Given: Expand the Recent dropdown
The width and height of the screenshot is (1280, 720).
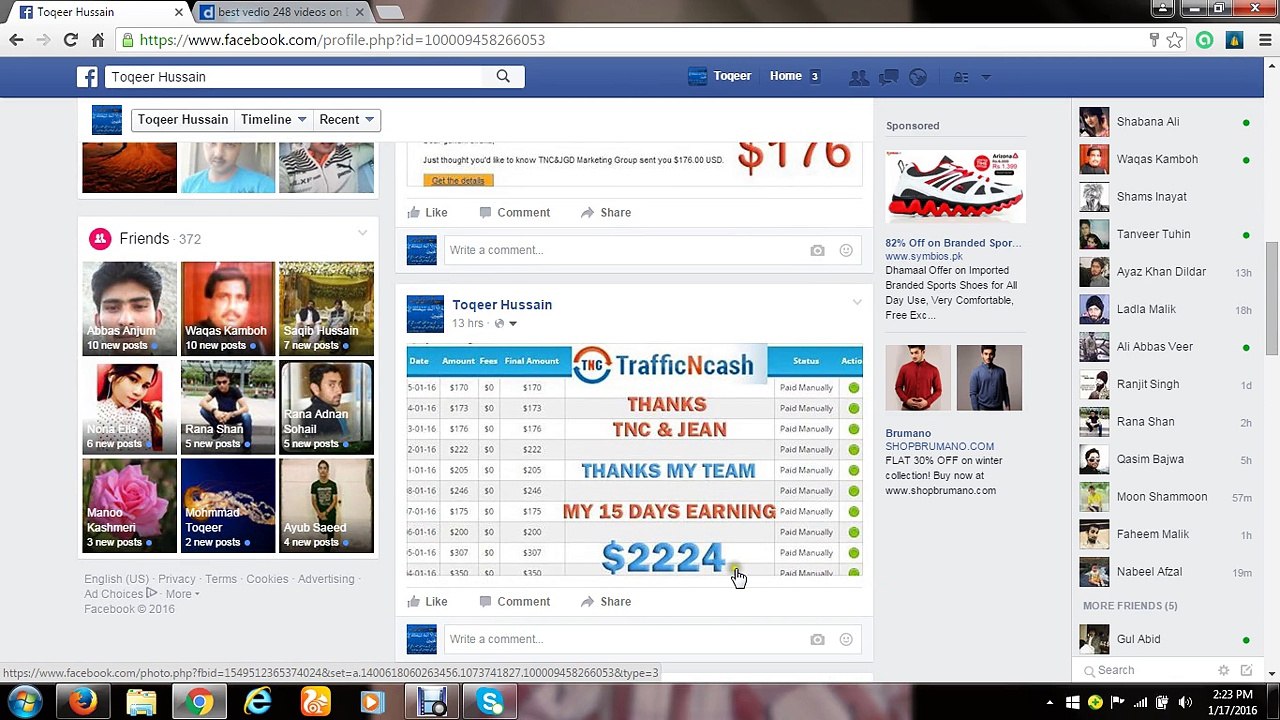Looking at the screenshot, I should (346, 119).
